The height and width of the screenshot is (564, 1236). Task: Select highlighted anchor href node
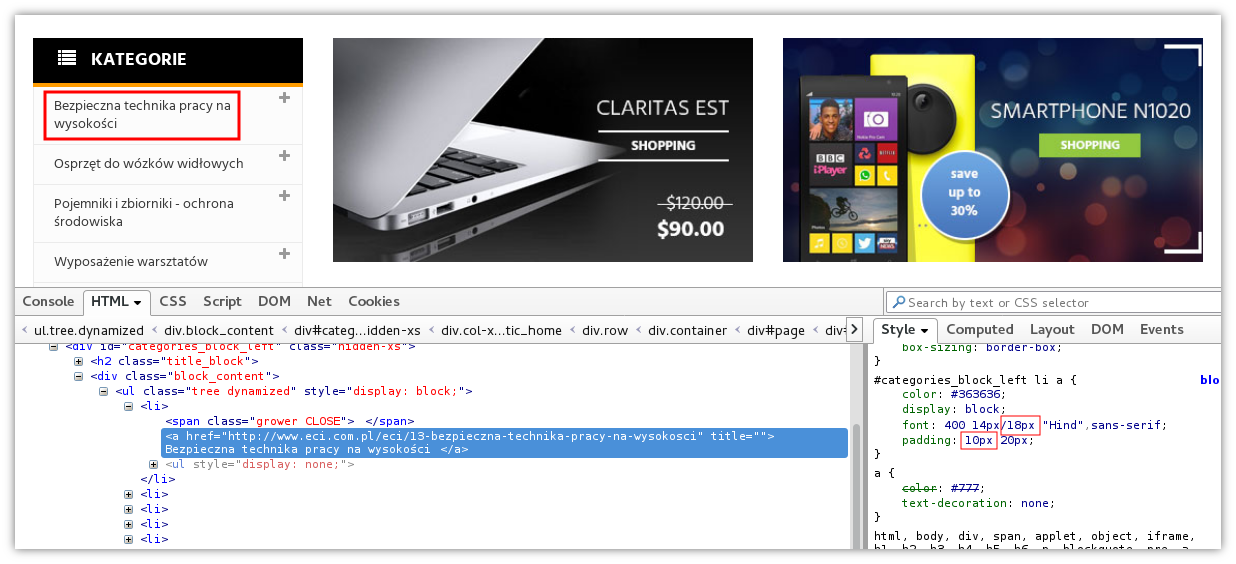pos(505,443)
